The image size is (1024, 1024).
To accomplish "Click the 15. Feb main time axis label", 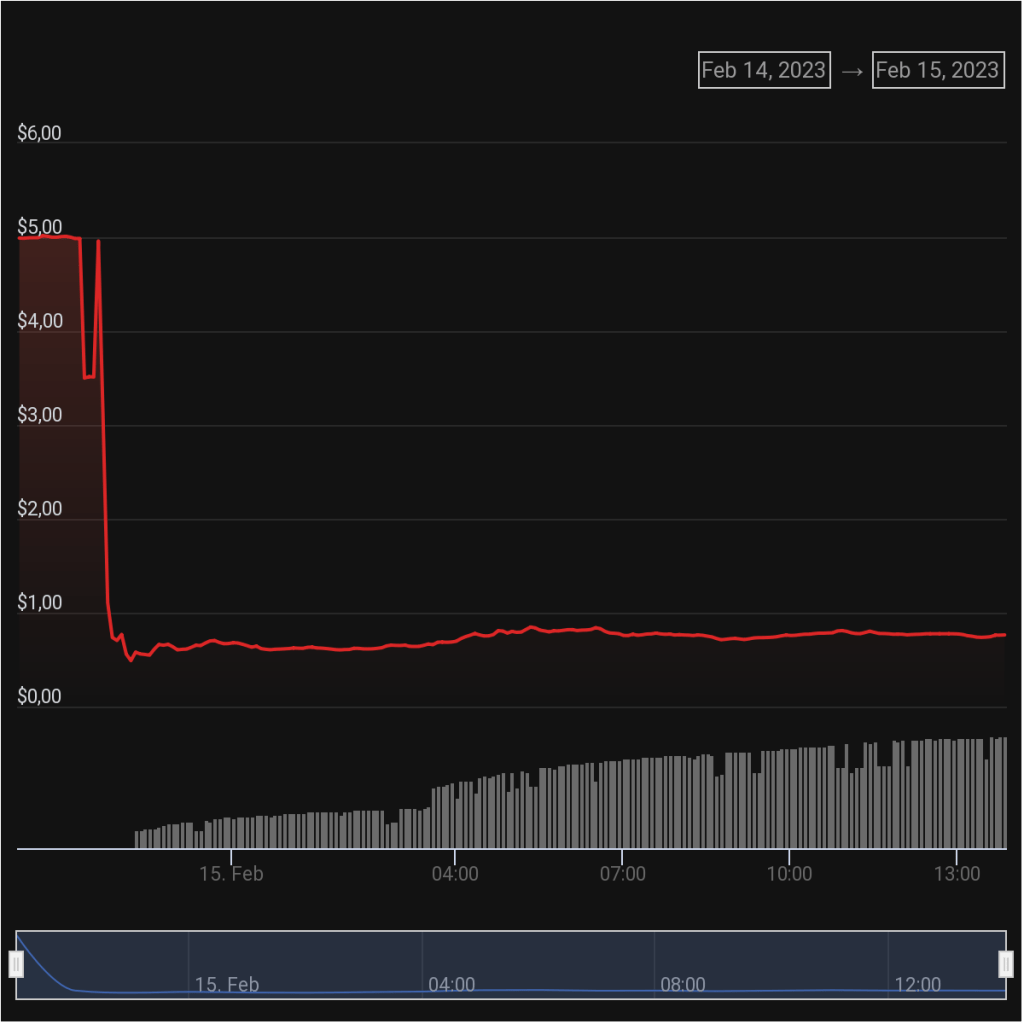I will click(231, 874).
